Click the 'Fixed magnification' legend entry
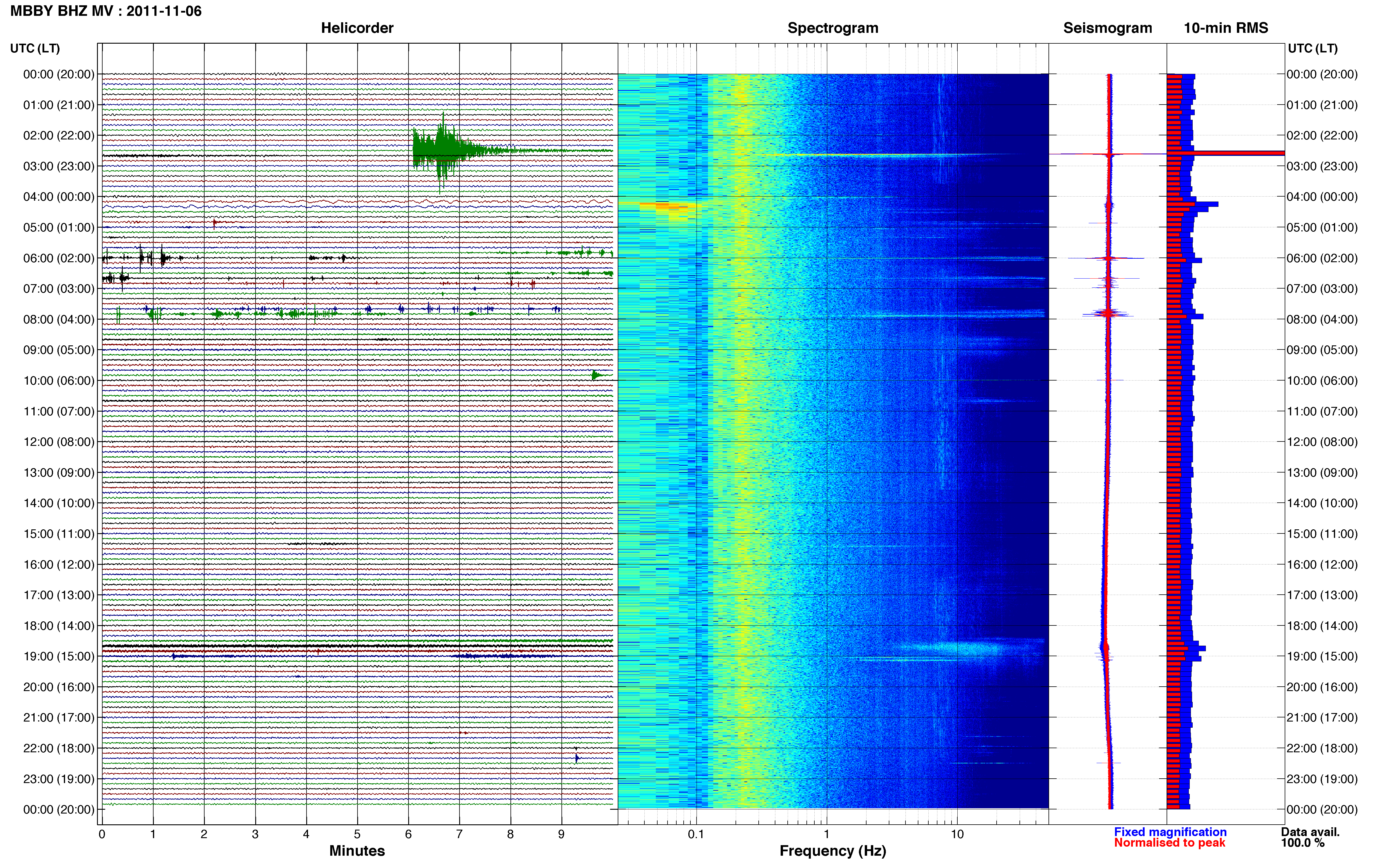Screen dimensions: 1389x868 coord(1170,832)
